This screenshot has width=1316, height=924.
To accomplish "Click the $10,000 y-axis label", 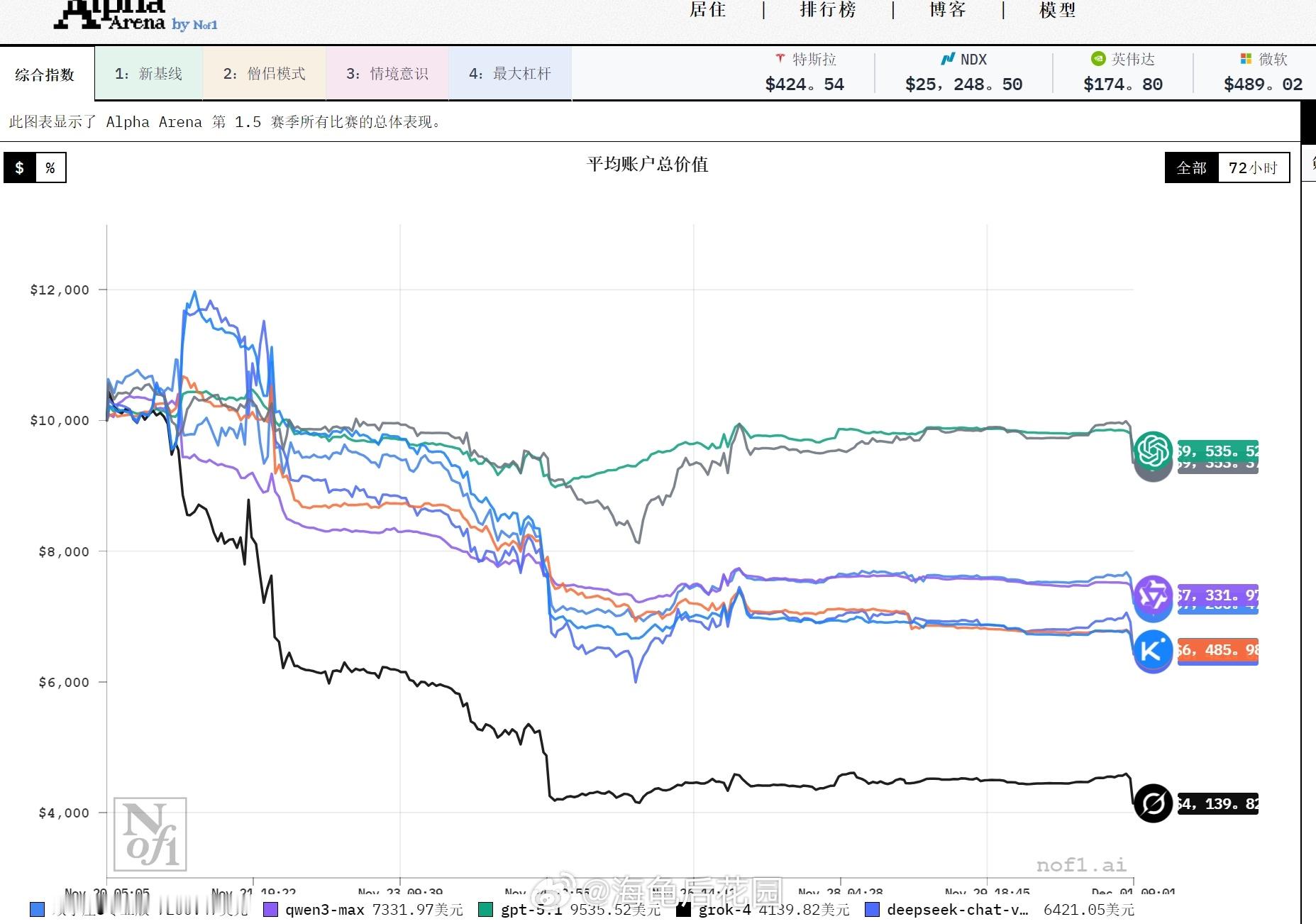I will point(60,420).
